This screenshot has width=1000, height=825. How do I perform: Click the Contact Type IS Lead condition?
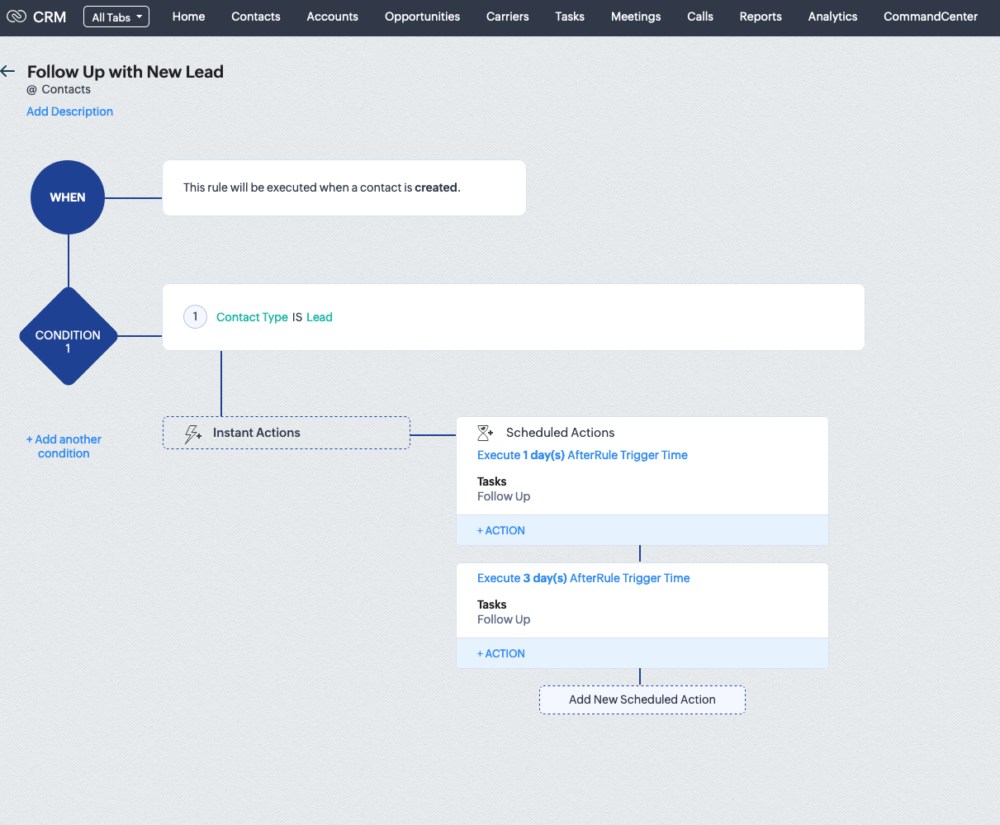(274, 317)
